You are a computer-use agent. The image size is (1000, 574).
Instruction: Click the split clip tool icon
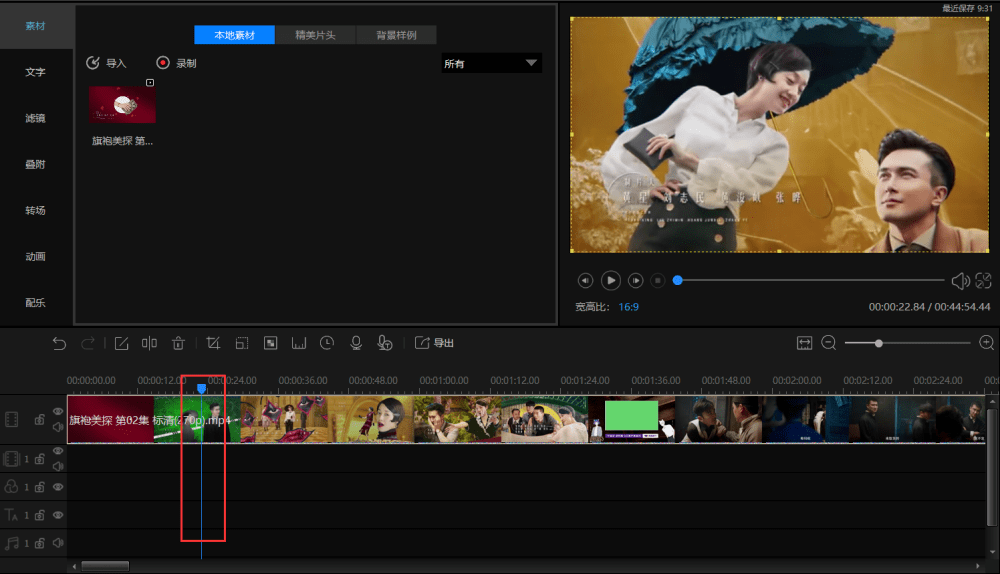[149, 343]
